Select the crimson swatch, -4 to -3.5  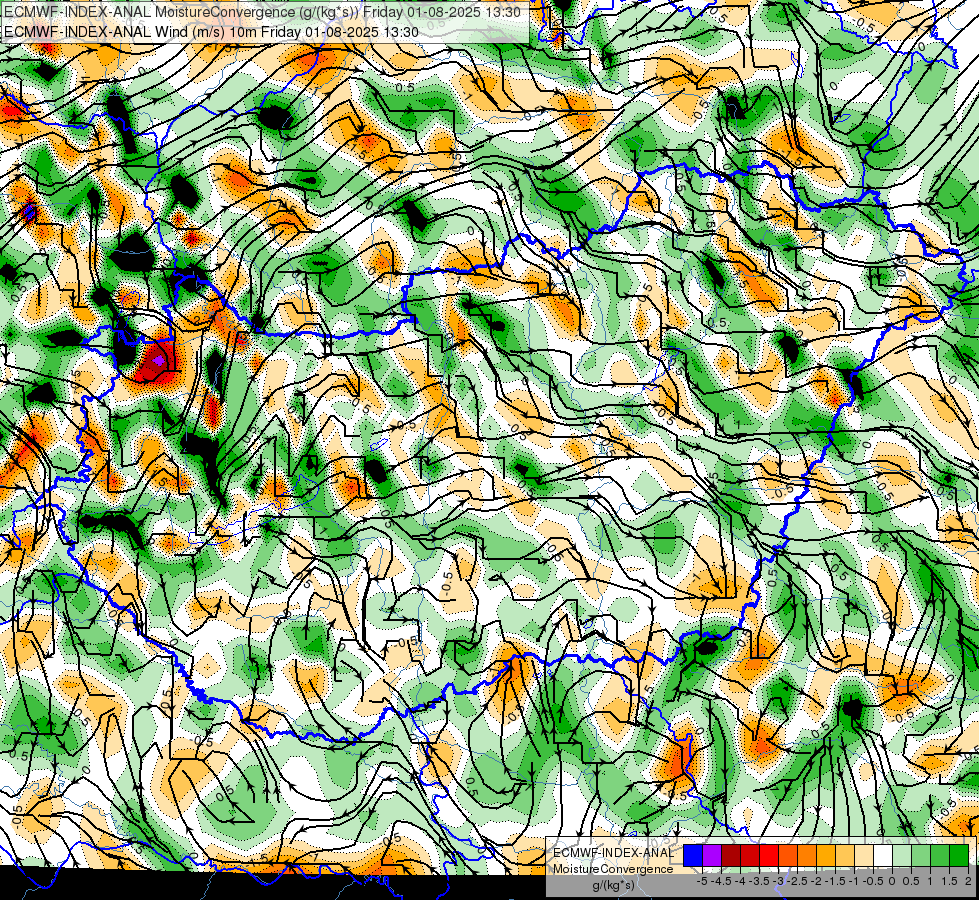click(750, 856)
